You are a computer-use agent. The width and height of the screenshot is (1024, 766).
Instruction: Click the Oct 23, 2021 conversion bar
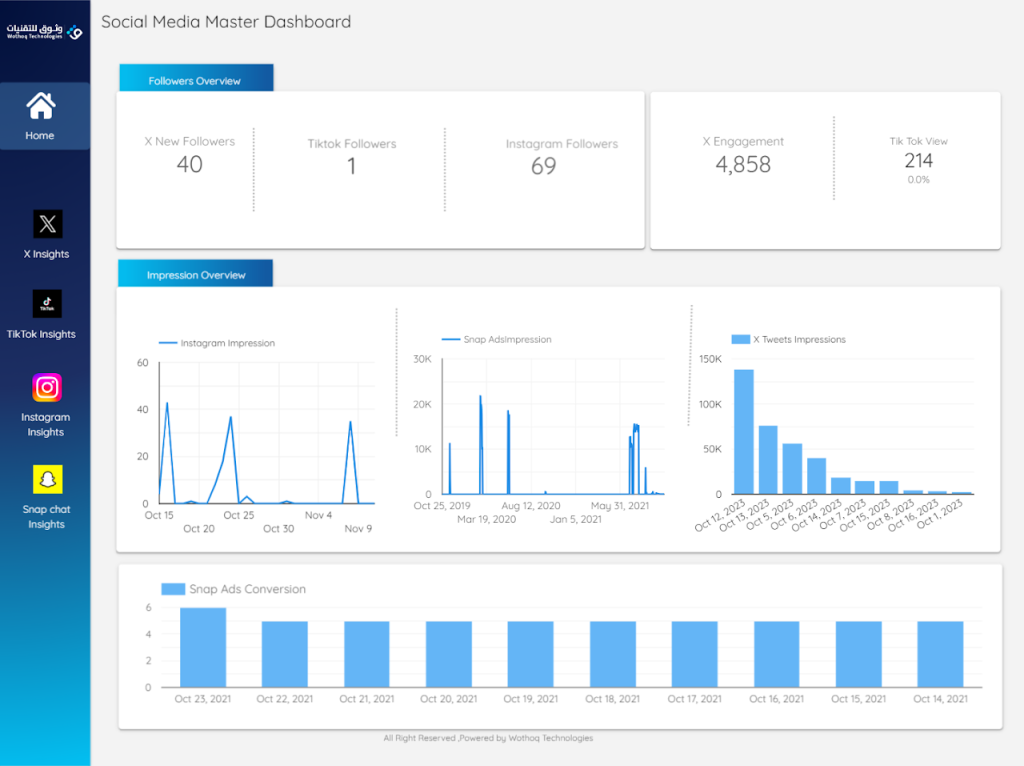pyautogui.click(x=203, y=647)
